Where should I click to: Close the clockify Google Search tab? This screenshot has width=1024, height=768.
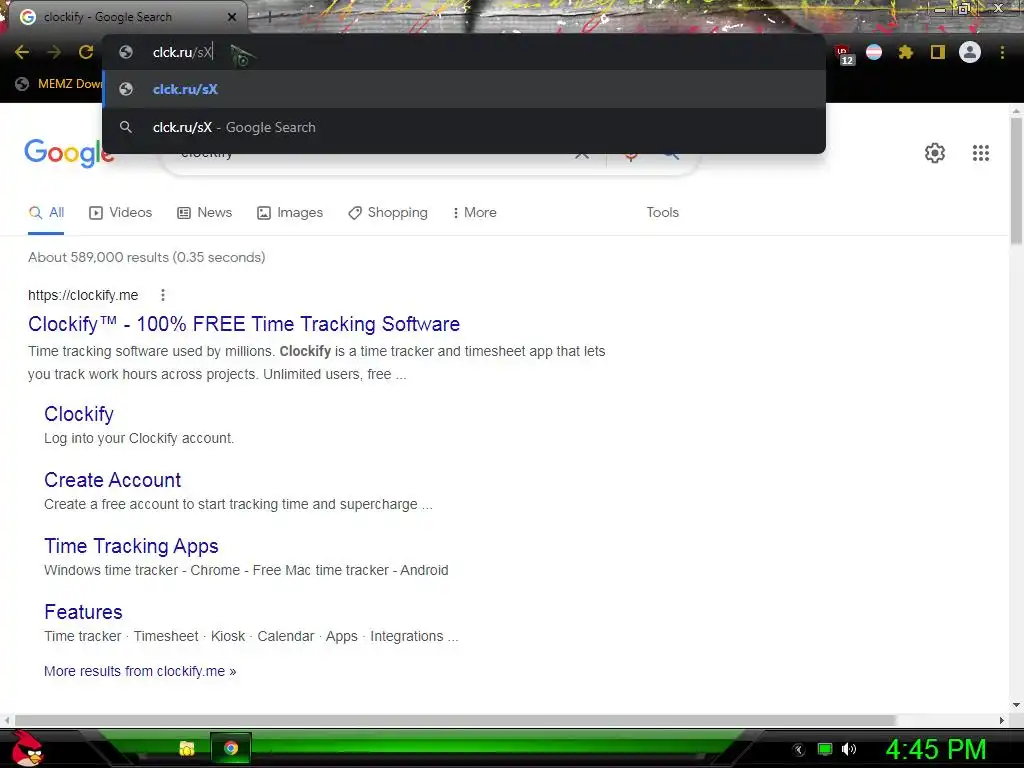232,17
